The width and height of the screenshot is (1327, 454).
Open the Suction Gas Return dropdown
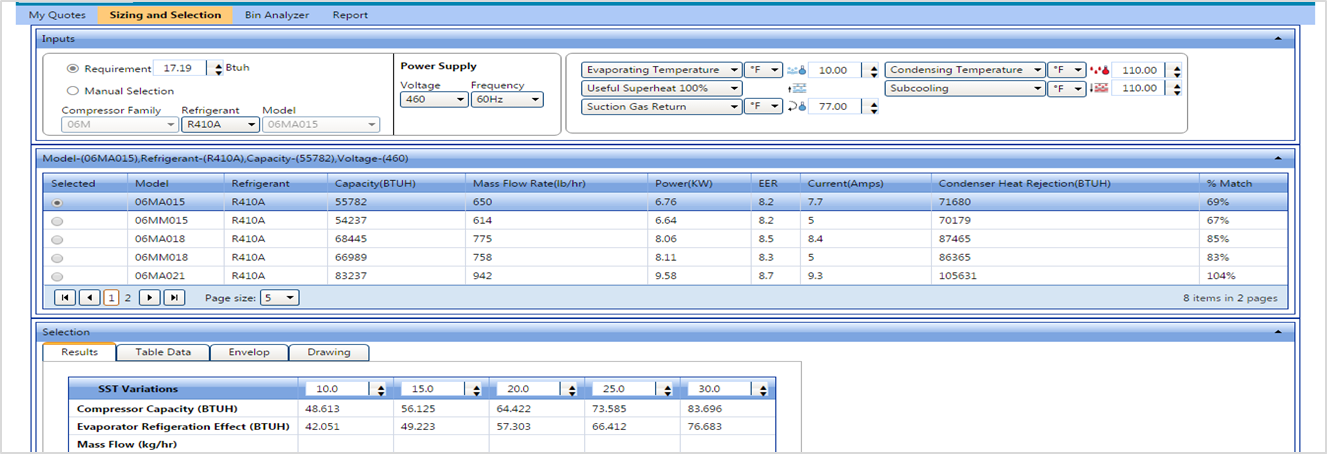coord(661,106)
